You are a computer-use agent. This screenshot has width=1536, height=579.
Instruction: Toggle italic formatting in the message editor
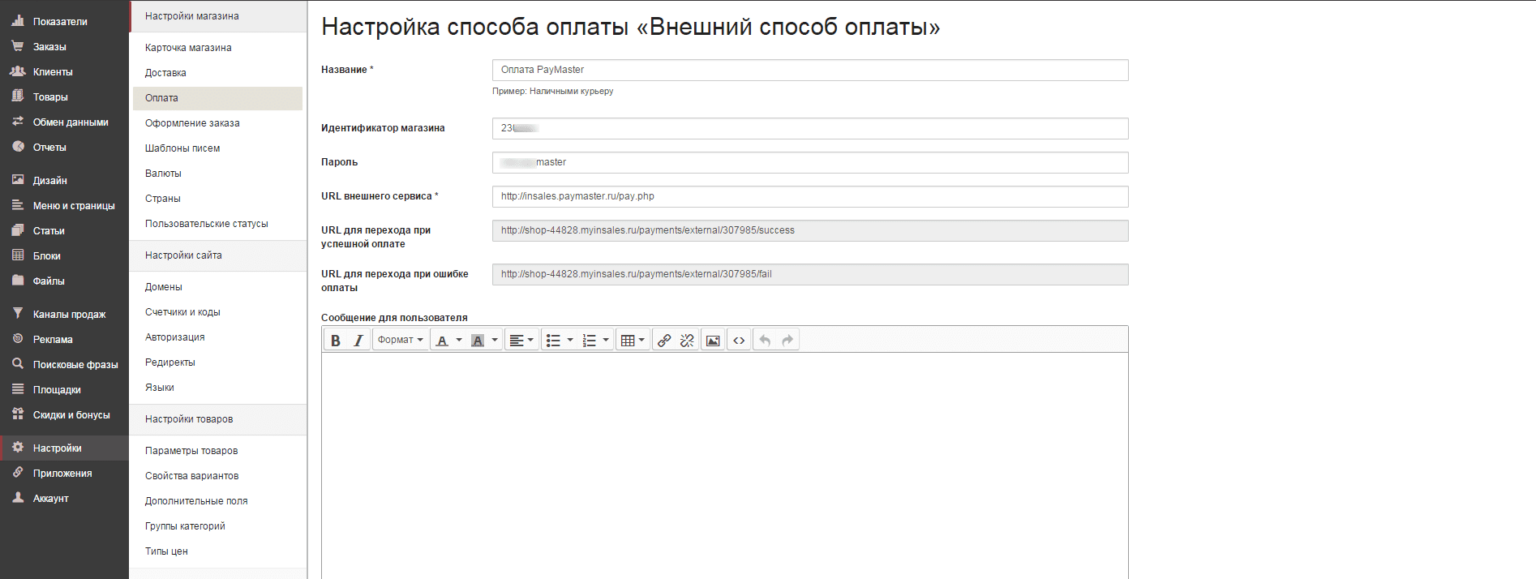[358, 340]
